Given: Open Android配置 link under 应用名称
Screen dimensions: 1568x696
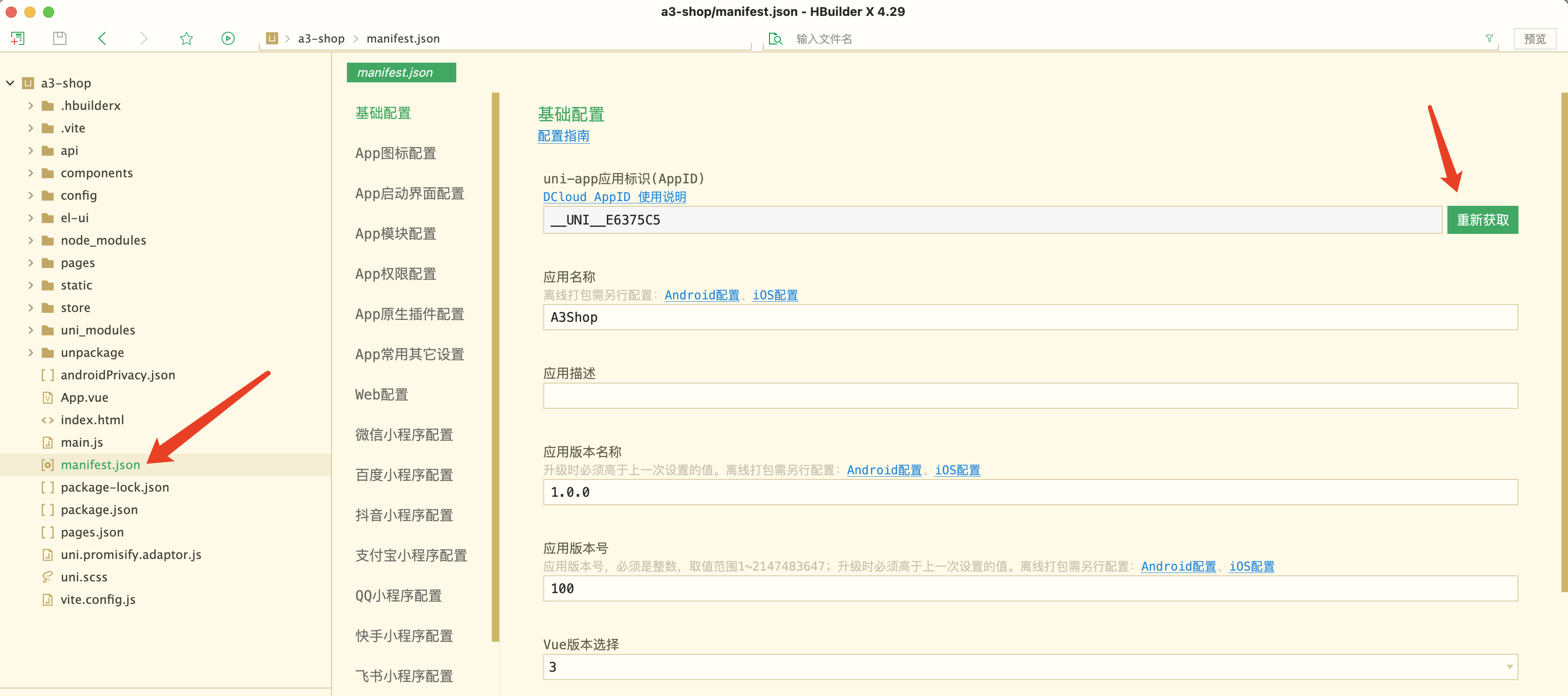Looking at the screenshot, I should [702, 295].
